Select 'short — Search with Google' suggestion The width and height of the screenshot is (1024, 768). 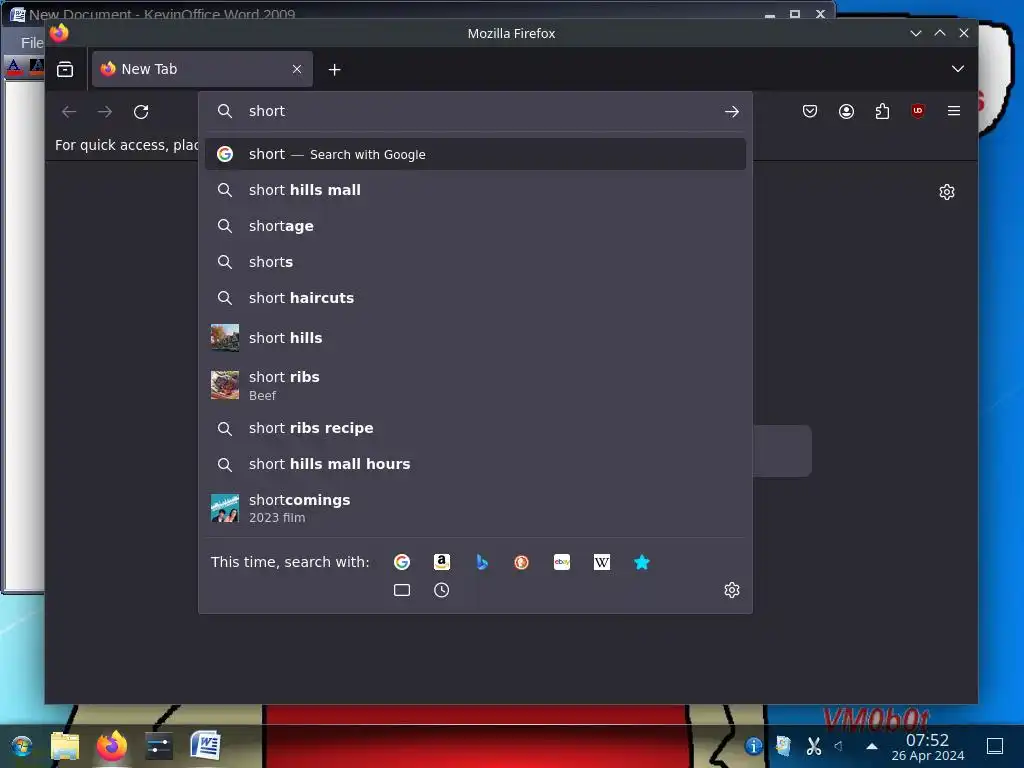pyautogui.click(x=475, y=154)
